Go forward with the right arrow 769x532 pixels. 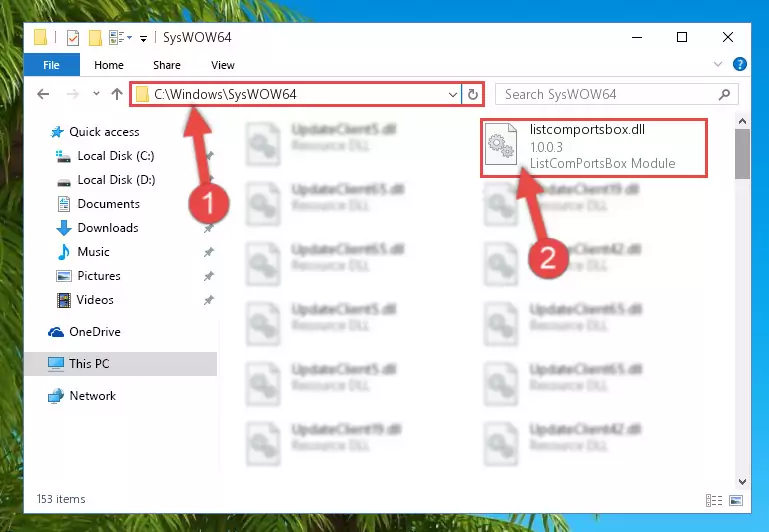(x=73, y=94)
